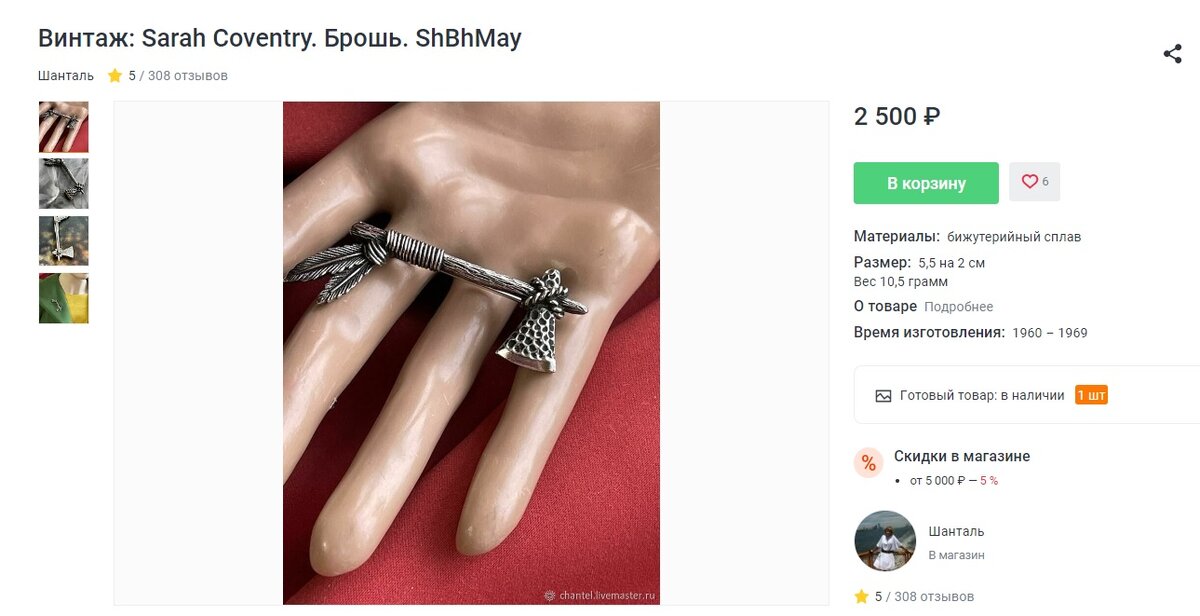Switch to the 308 отзывов reviews section
1200x616 pixels.
tap(188, 74)
